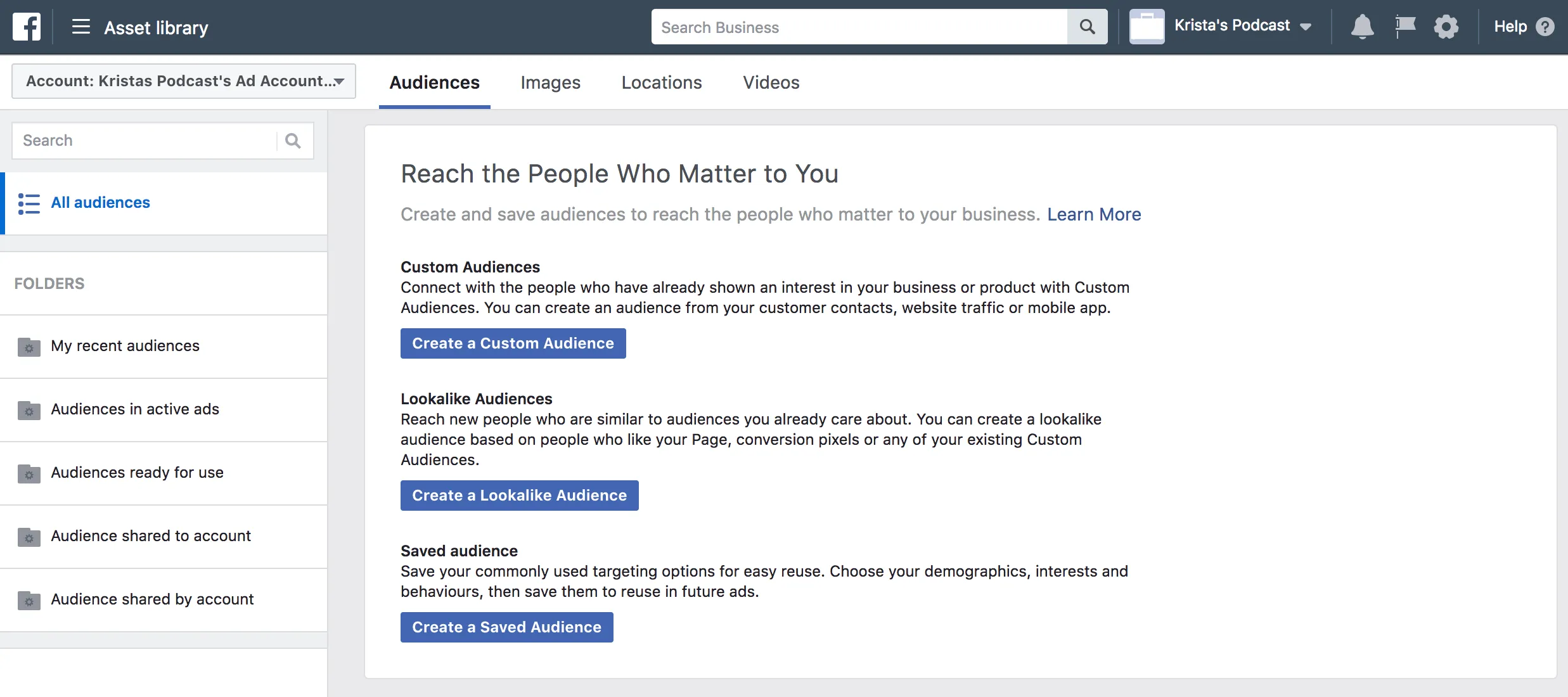This screenshot has width=1568, height=697.
Task: Click the Help question mark icon
Action: pos(1545,27)
